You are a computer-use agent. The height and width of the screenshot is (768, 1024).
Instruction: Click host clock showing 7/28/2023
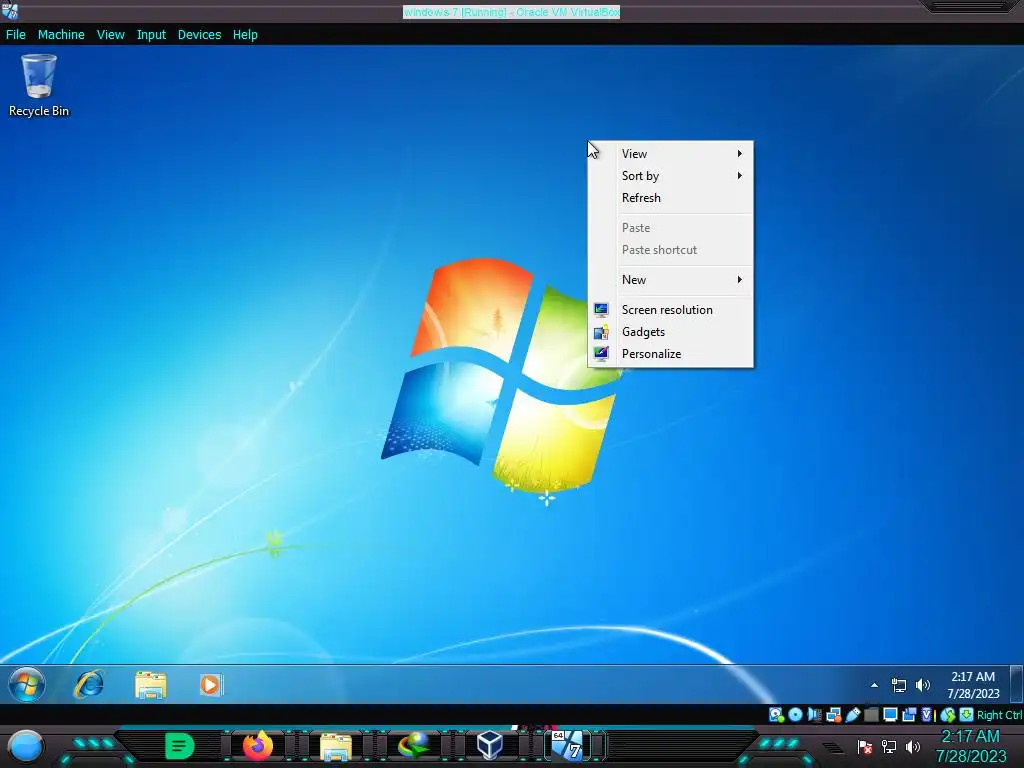point(970,746)
